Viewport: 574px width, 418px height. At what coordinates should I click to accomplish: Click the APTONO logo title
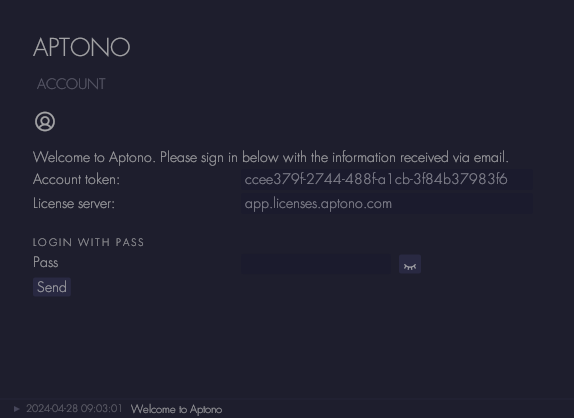click(81, 47)
